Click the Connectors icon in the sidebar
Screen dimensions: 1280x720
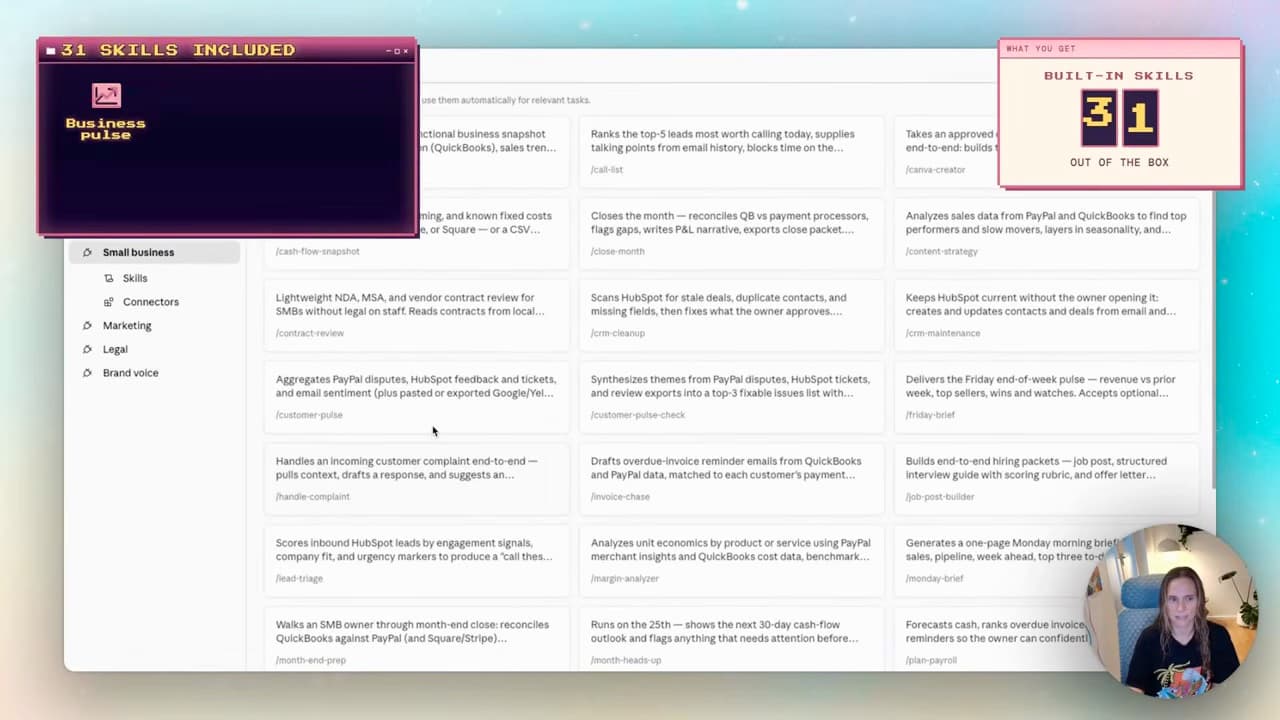coord(109,302)
